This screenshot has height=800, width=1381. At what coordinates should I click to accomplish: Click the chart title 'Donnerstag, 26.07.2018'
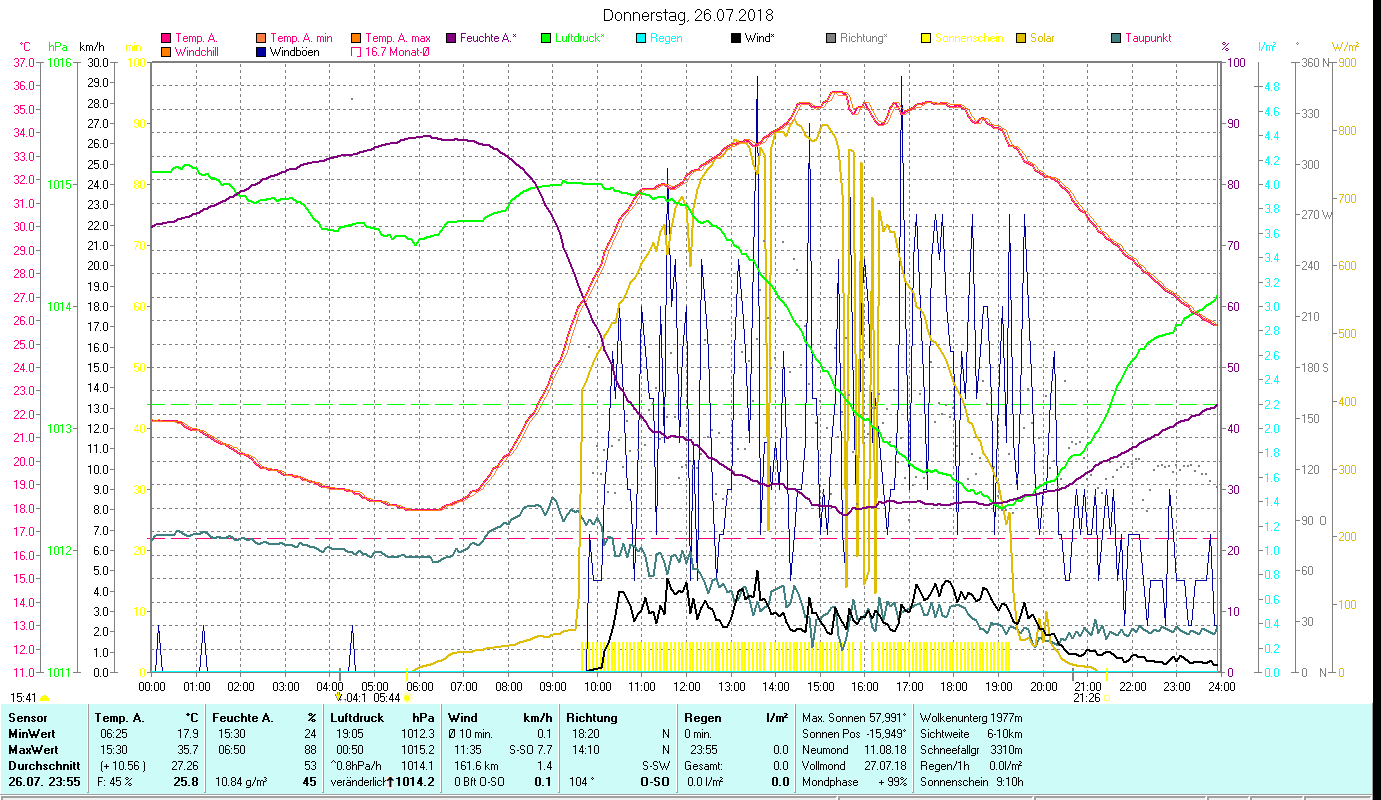click(689, 16)
